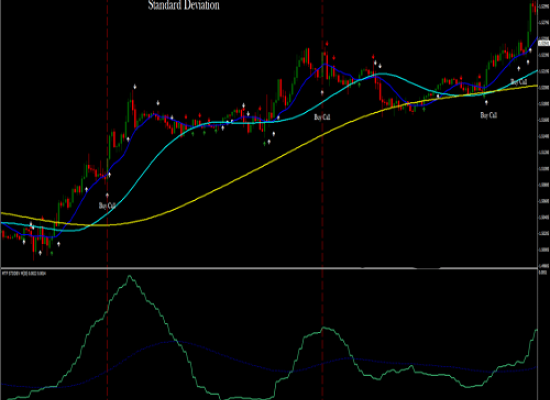The height and width of the screenshot is (400, 550).
Task: Select the white arrow above the rightmost lower Buy Call label
Action: 486,102
